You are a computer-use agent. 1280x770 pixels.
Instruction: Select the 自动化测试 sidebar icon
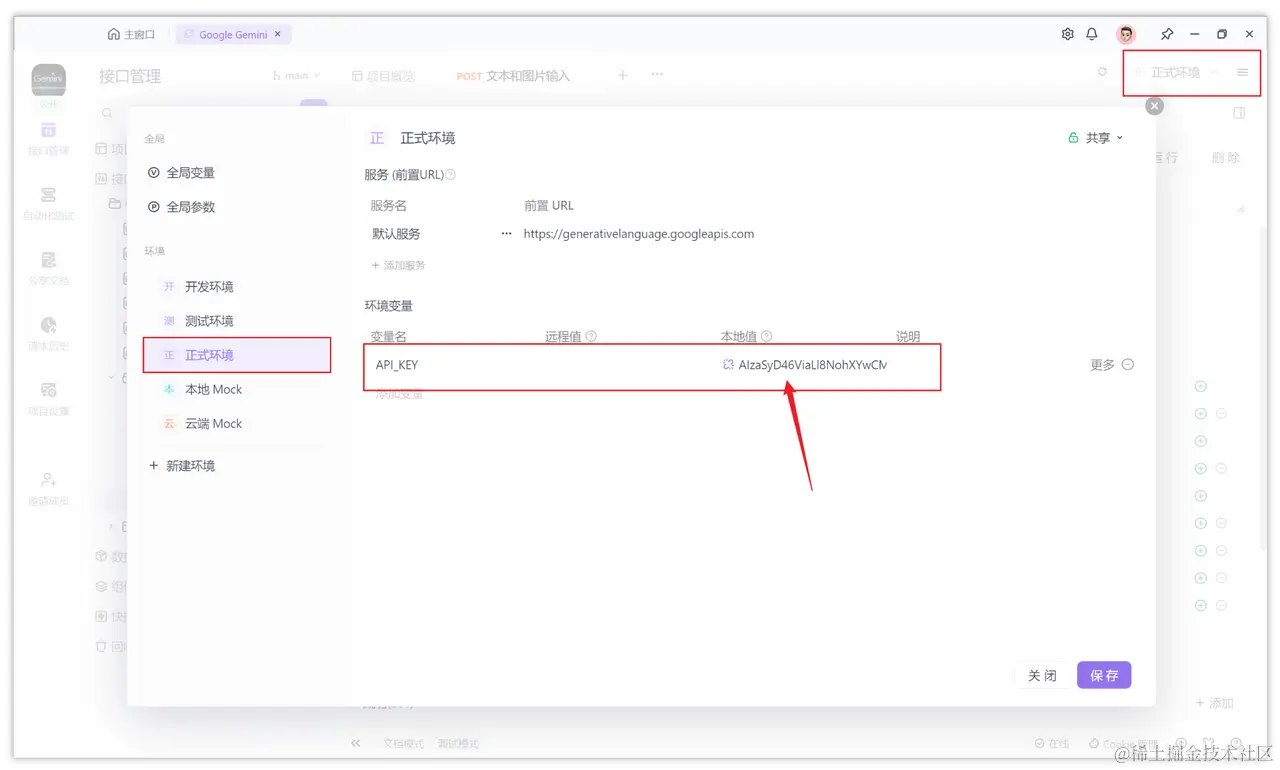[48, 205]
